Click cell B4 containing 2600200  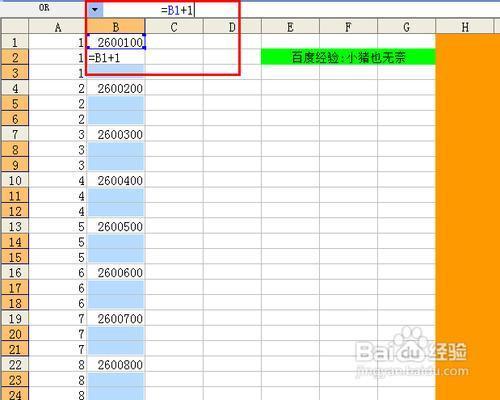pyautogui.click(x=116, y=88)
